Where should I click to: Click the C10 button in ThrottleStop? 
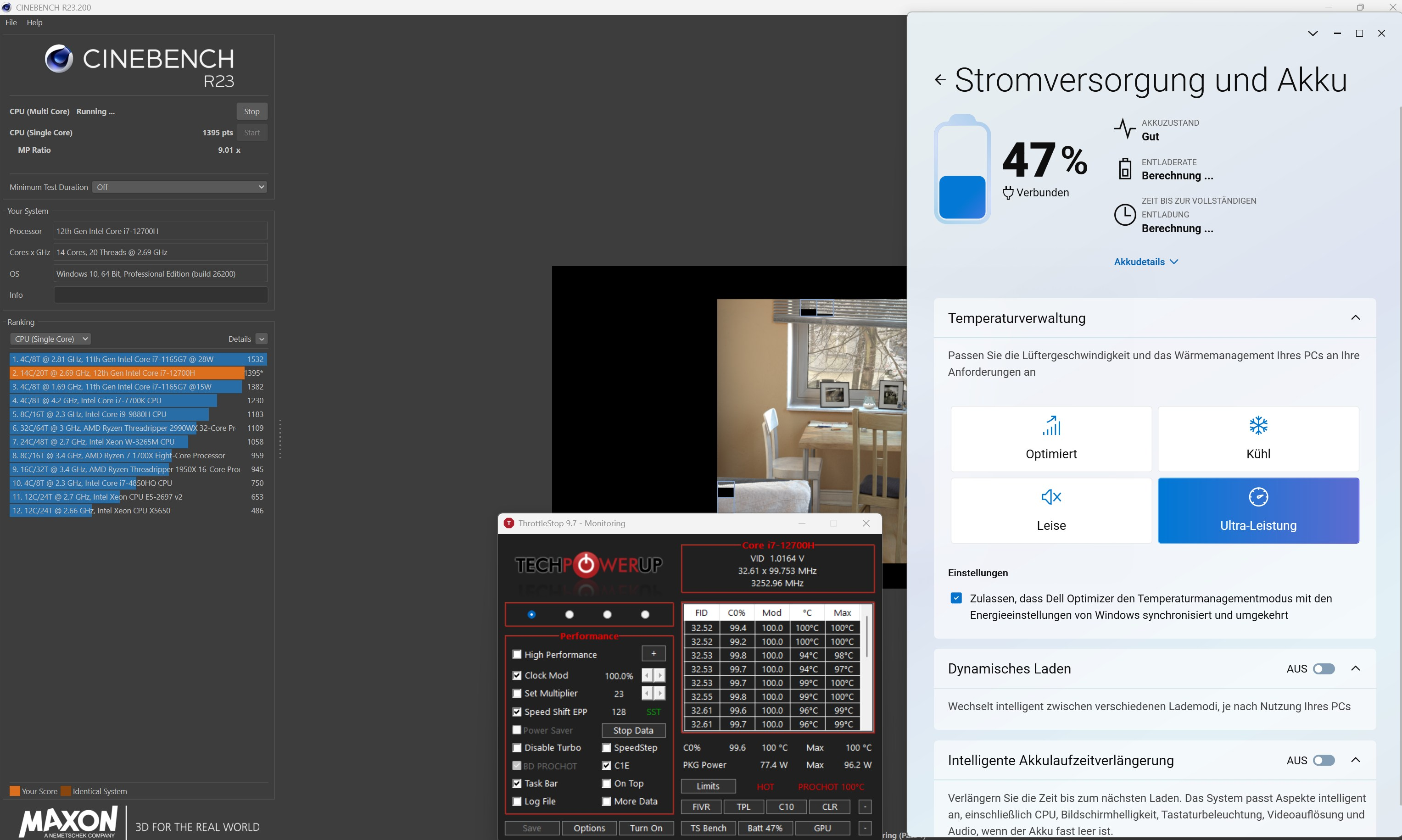(786, 807)
